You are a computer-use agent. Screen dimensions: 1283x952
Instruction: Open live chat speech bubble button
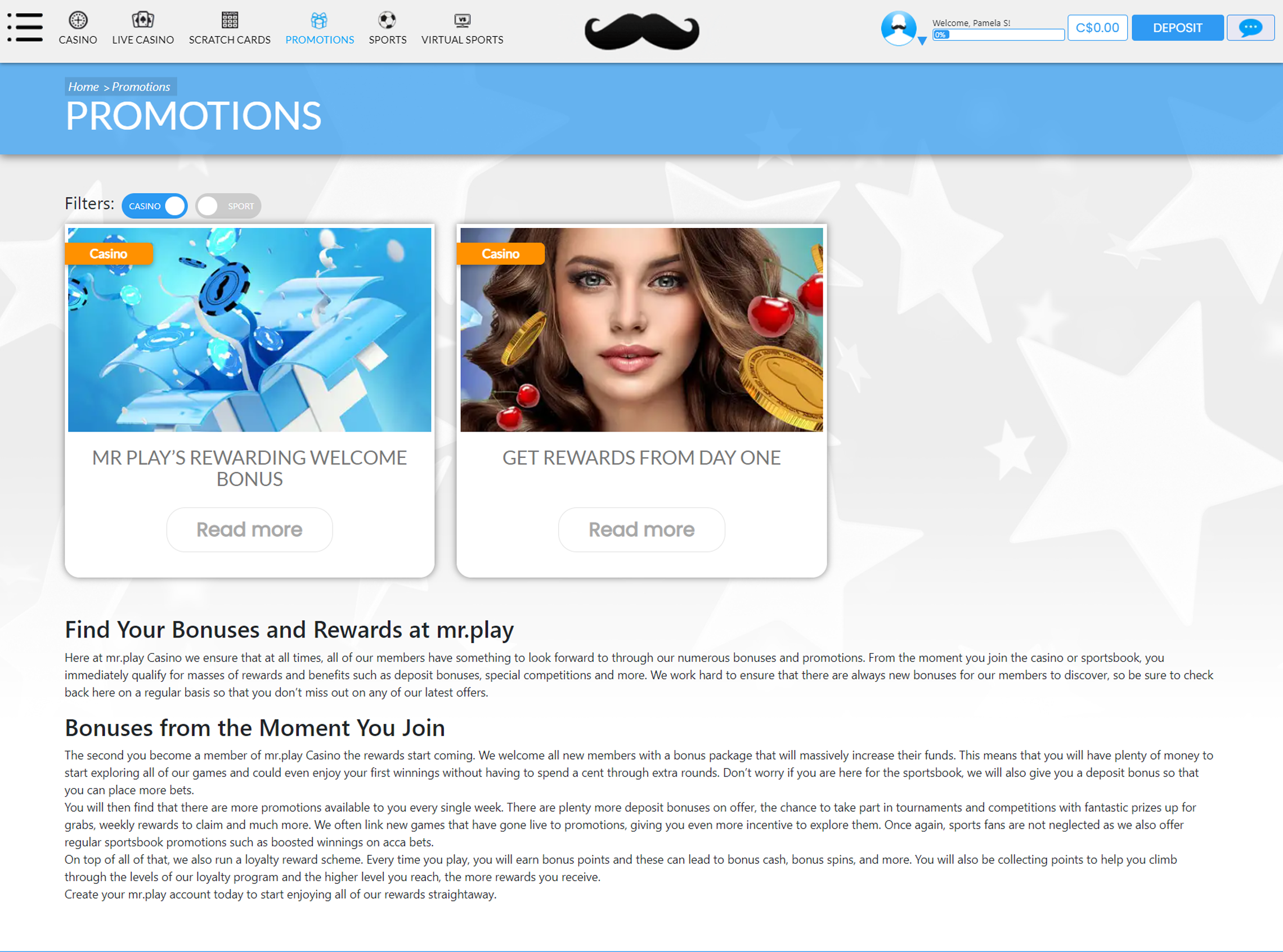1250,28
